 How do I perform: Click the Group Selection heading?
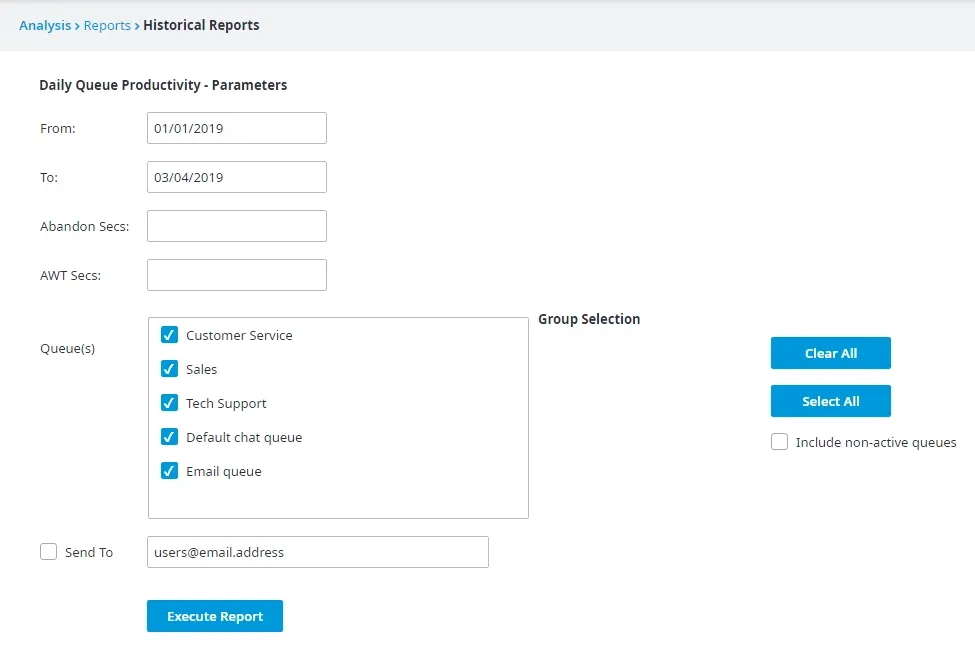pyautogui.click(x=589, y=319)
